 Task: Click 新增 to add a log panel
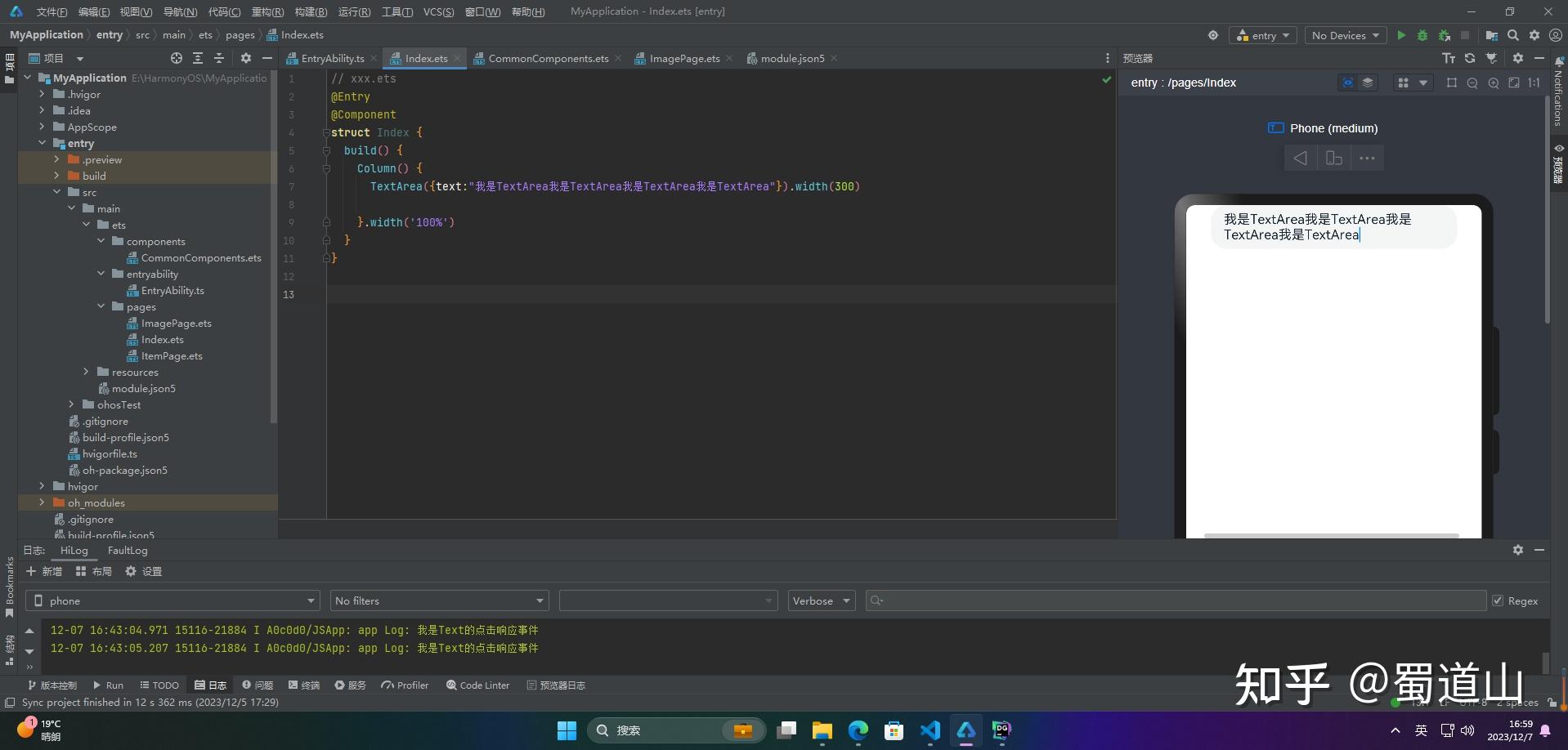click(44, 571)
